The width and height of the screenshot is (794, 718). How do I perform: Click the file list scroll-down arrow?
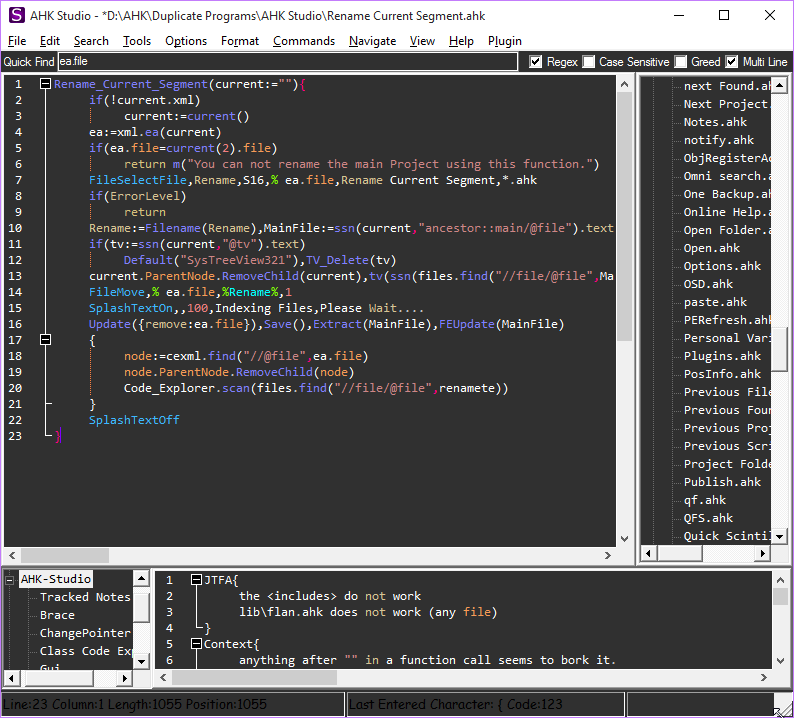point(779,535)
